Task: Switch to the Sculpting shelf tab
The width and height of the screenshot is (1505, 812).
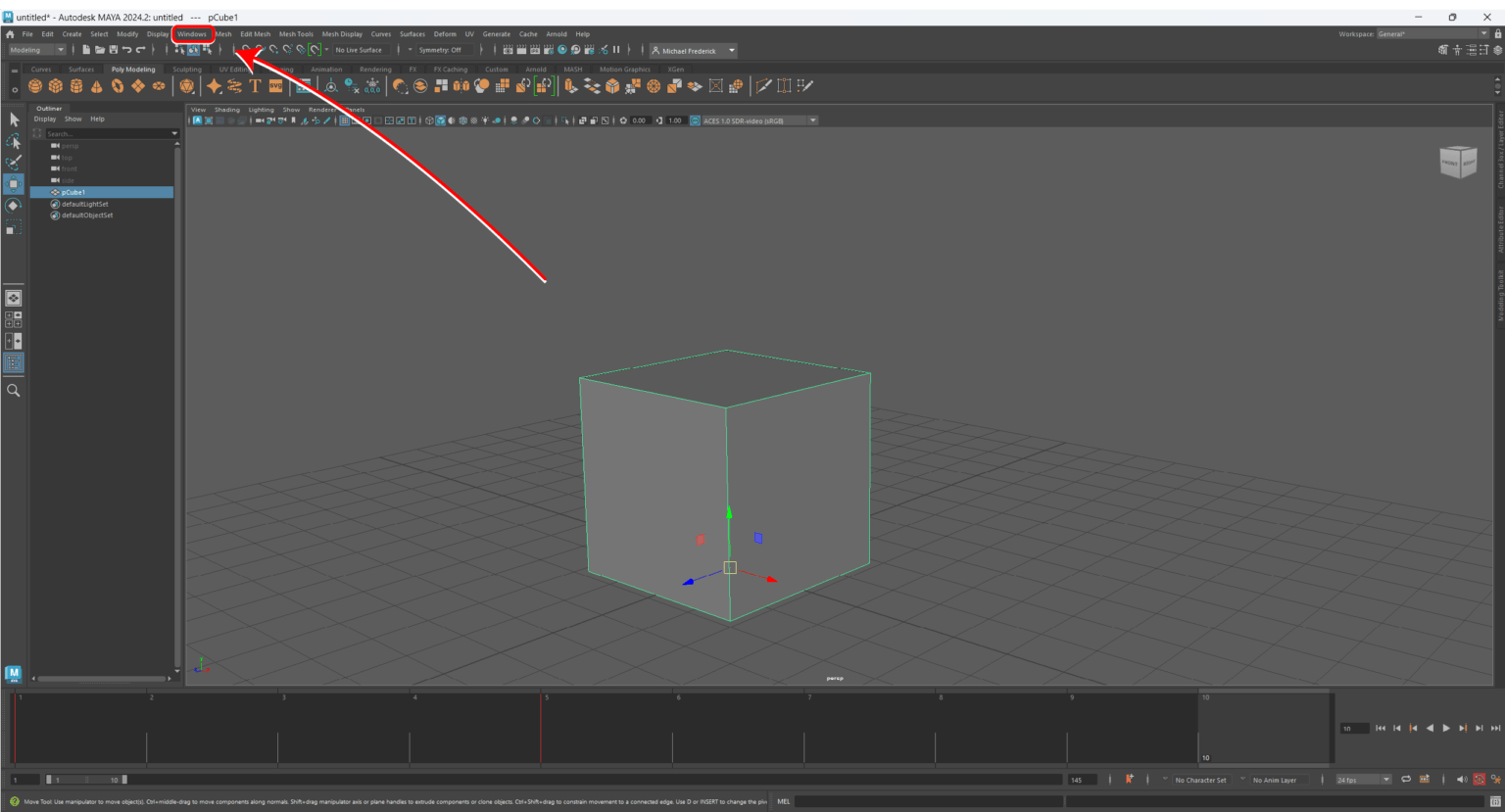Action: (187, 70)
